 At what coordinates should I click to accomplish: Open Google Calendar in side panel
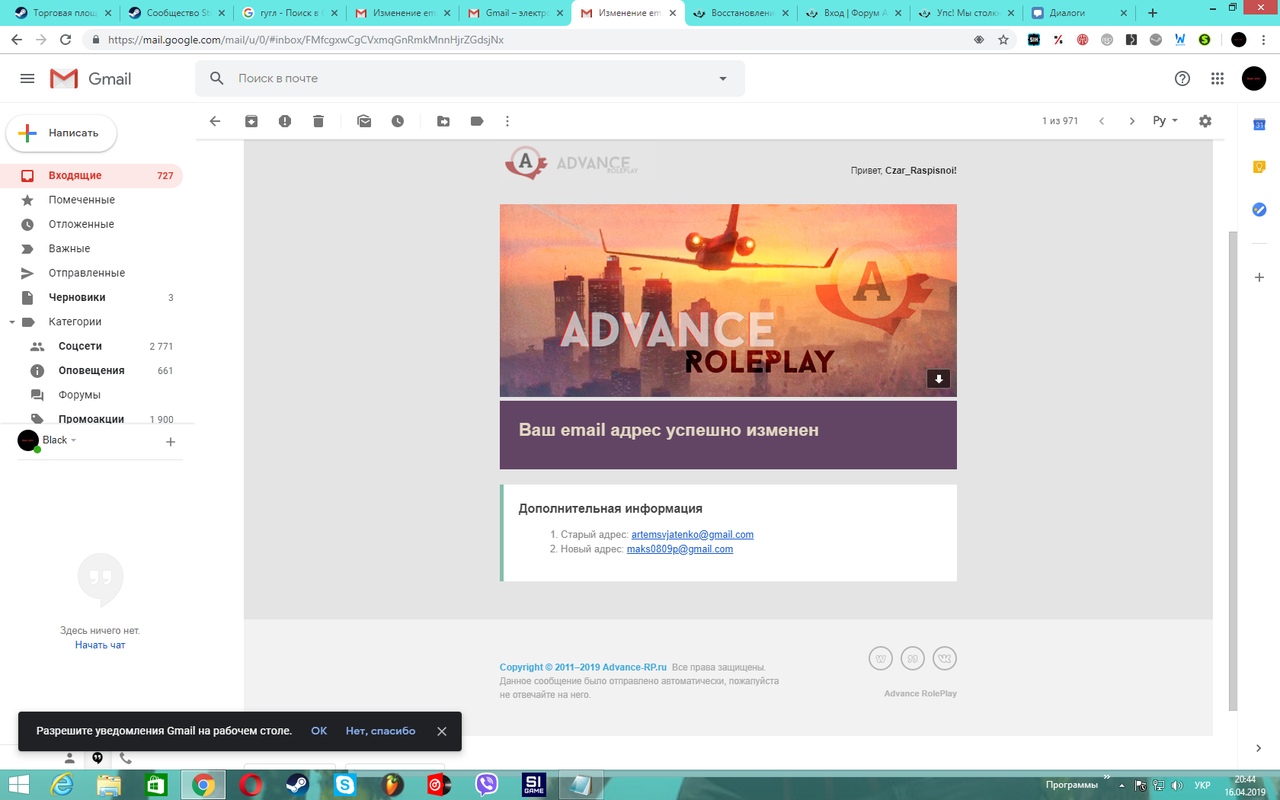[x=1260, y=124]
